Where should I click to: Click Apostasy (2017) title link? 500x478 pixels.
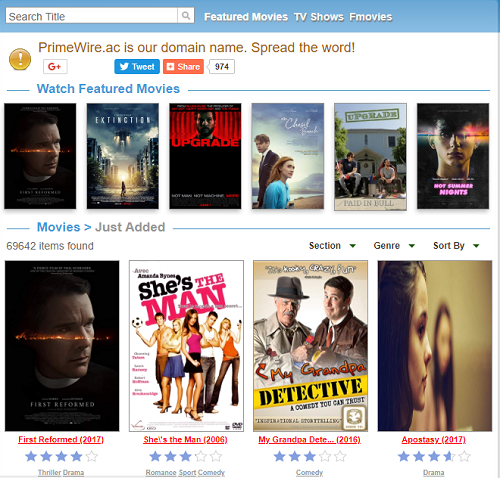434,440
